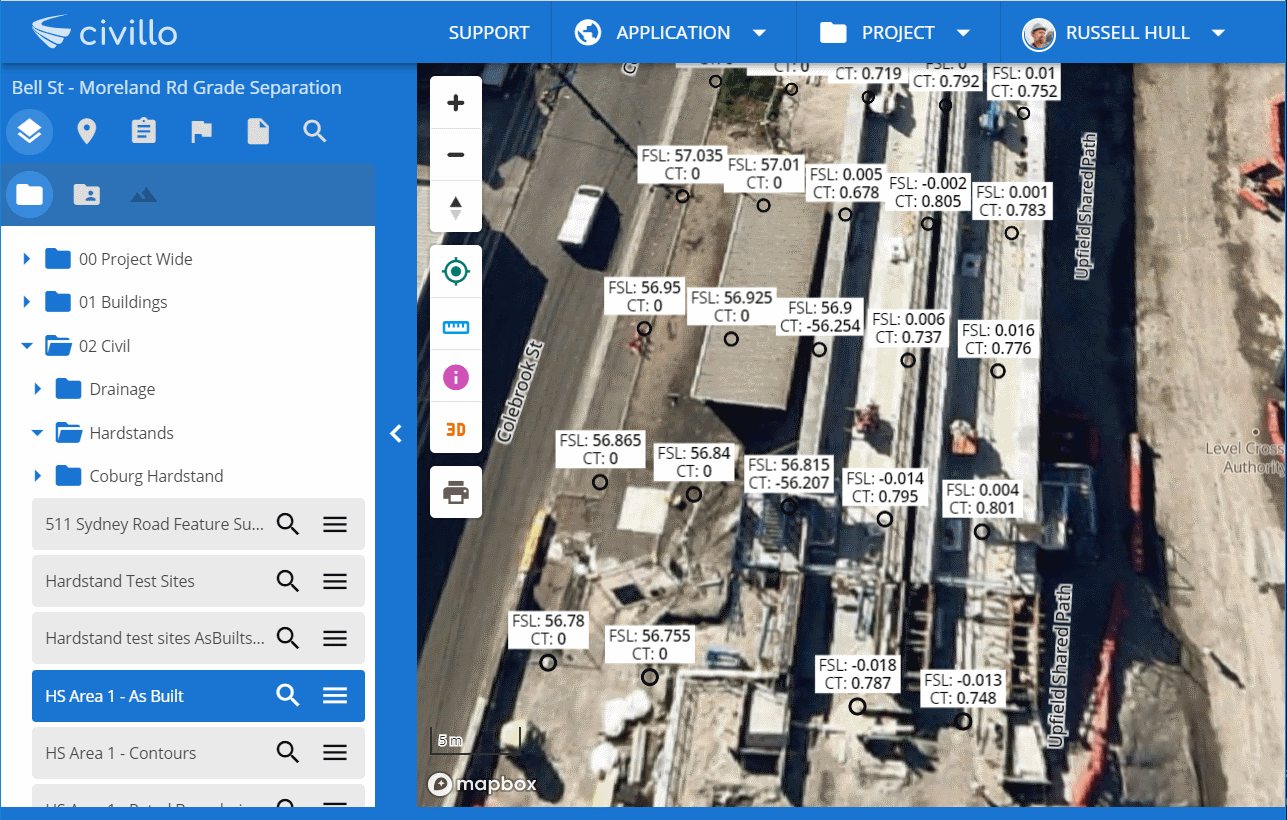The height and width of the screenshot is (820, 1287).
Task: Click the project title Bell St - Moreland Rd
Action: click(x=176, y=88)
